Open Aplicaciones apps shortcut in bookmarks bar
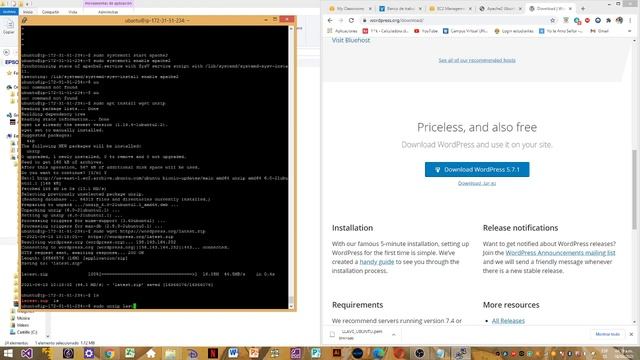 tap(342, 31)
